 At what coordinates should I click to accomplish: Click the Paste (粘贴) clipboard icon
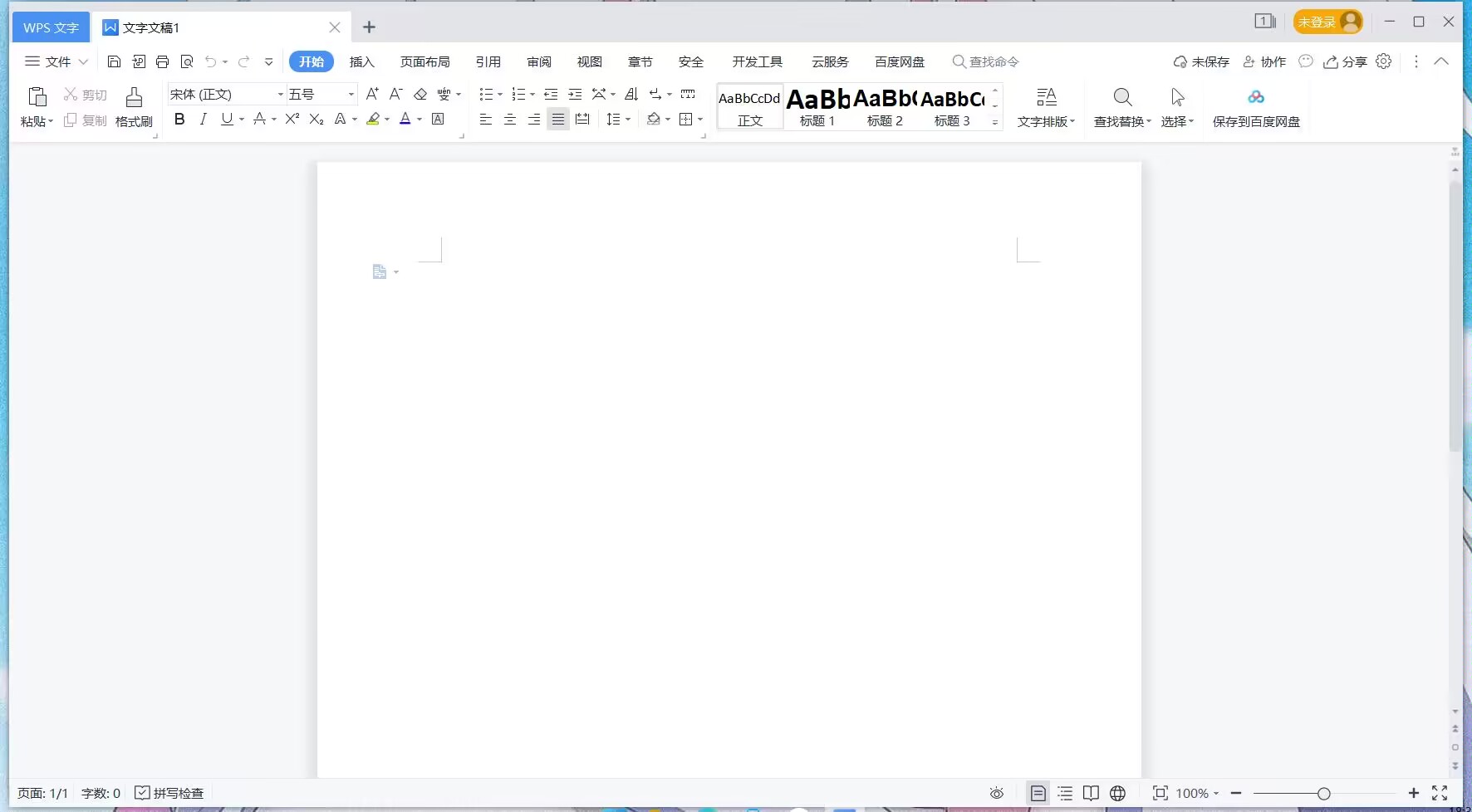coord(37,97)
